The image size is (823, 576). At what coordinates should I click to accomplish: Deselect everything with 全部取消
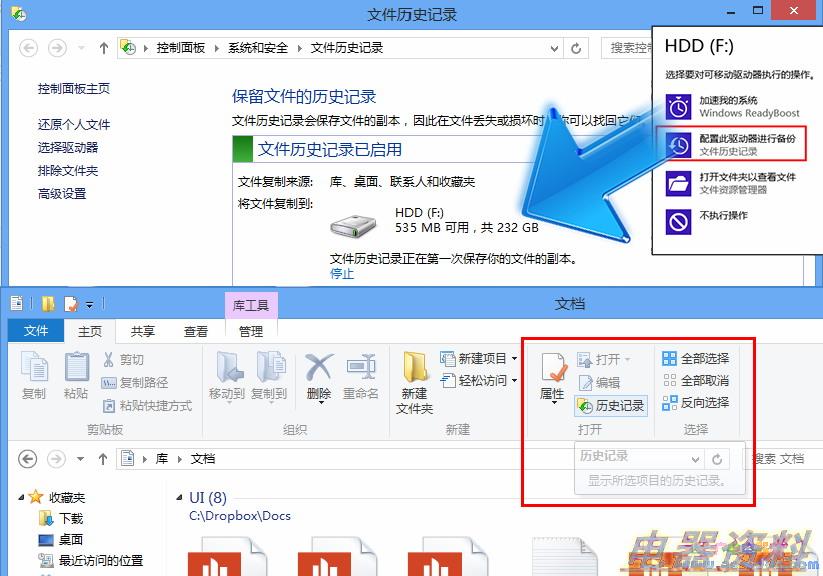click(x=696, y=381)
